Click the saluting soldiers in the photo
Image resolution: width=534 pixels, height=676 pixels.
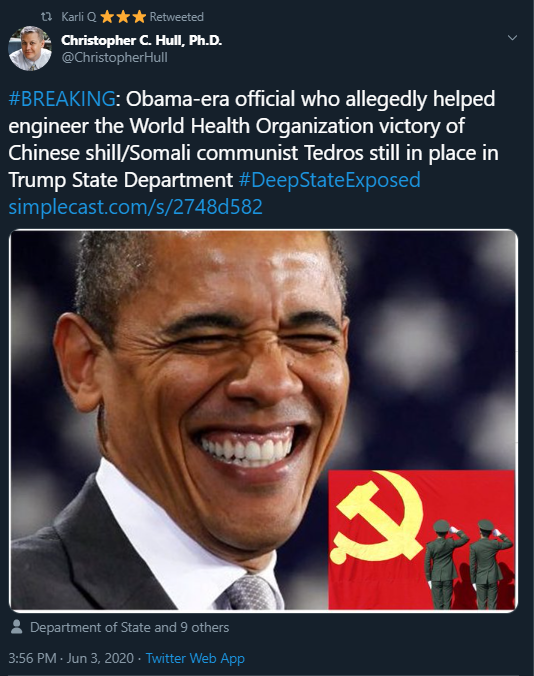pyautogui.click(x=468, y=564)
